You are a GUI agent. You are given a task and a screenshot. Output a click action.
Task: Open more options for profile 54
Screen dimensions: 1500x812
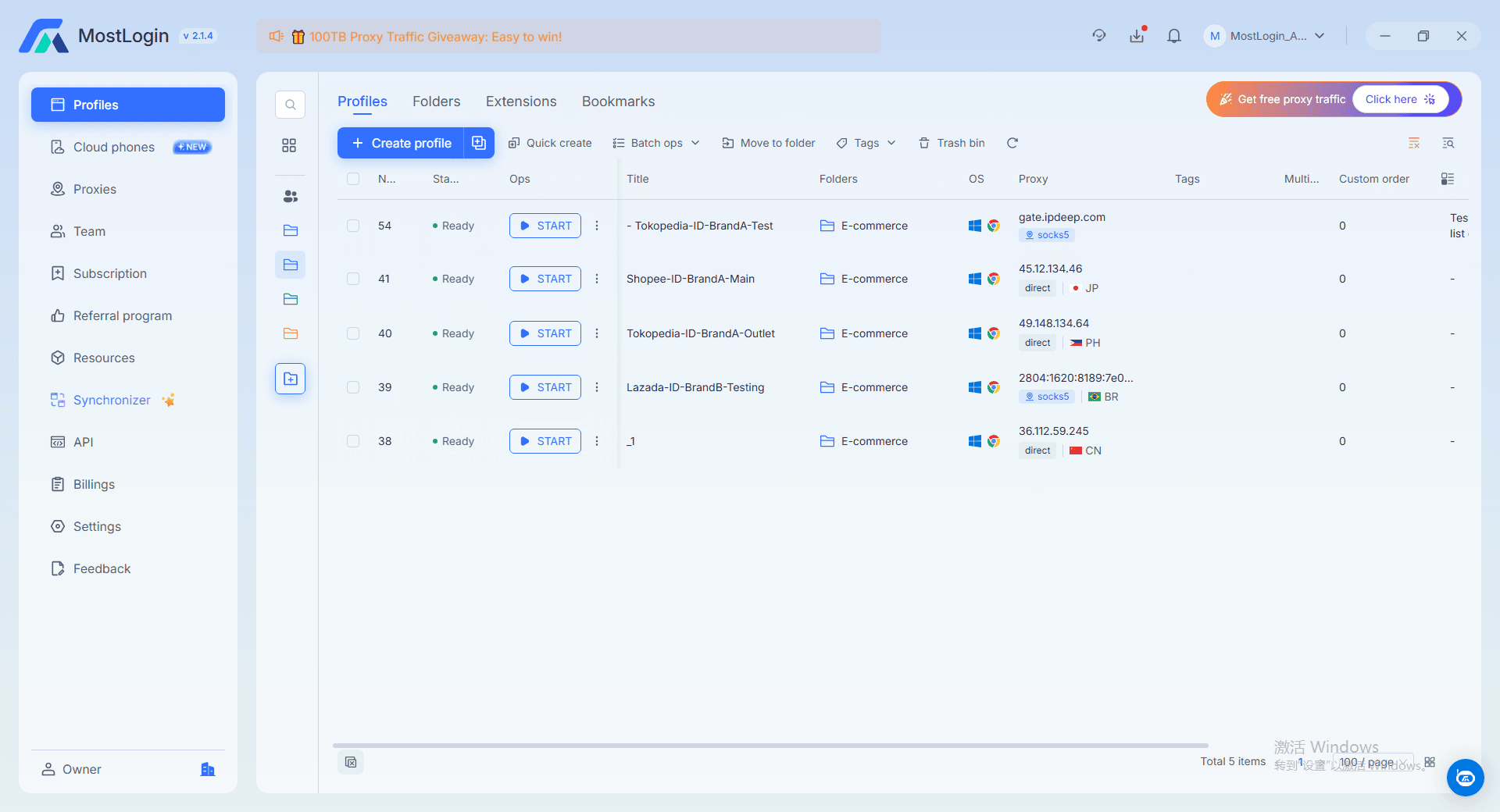[597, 226]
